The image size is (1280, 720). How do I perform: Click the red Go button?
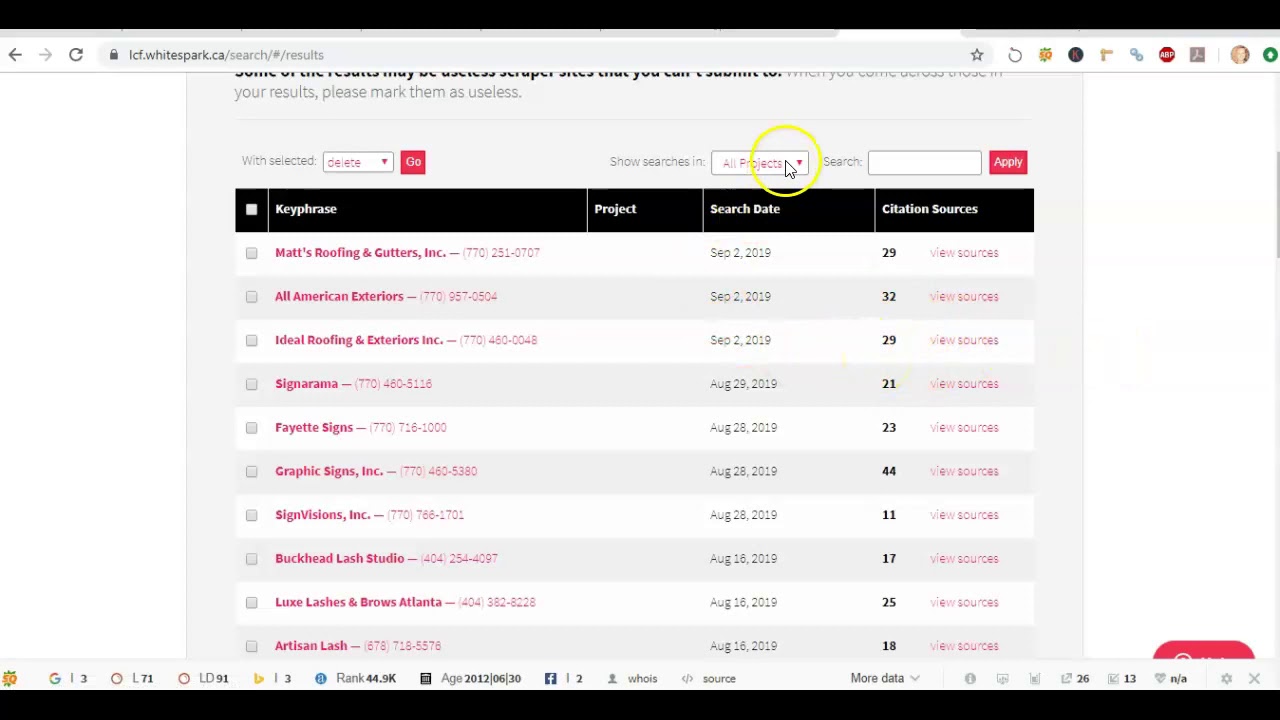[x=413, y=162]
